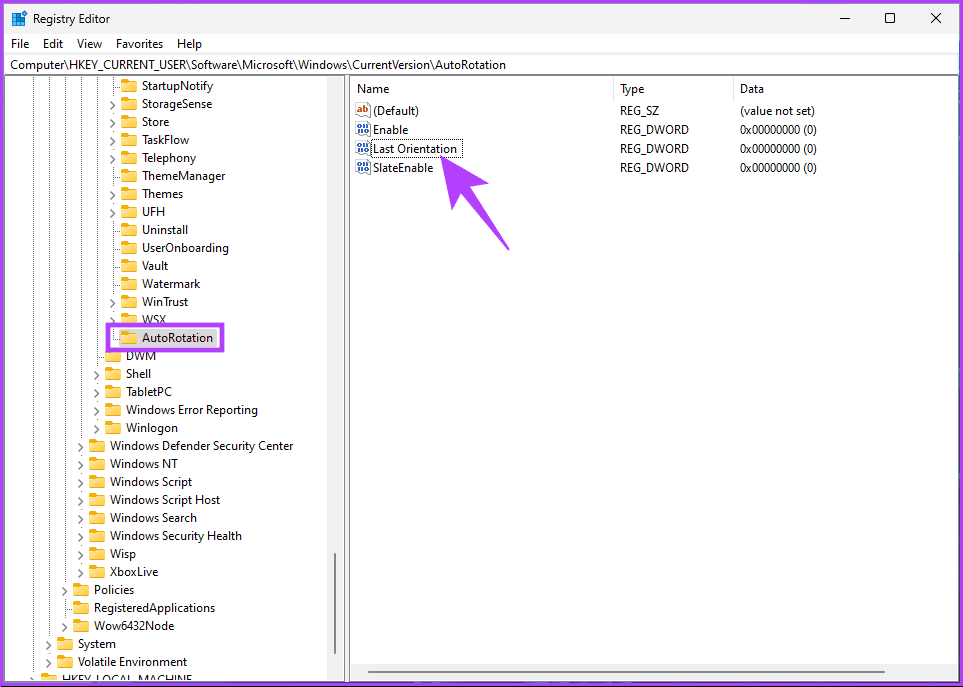Screen dimensions: 963x687
Task: Select the System key label
Action: (96, 643)
